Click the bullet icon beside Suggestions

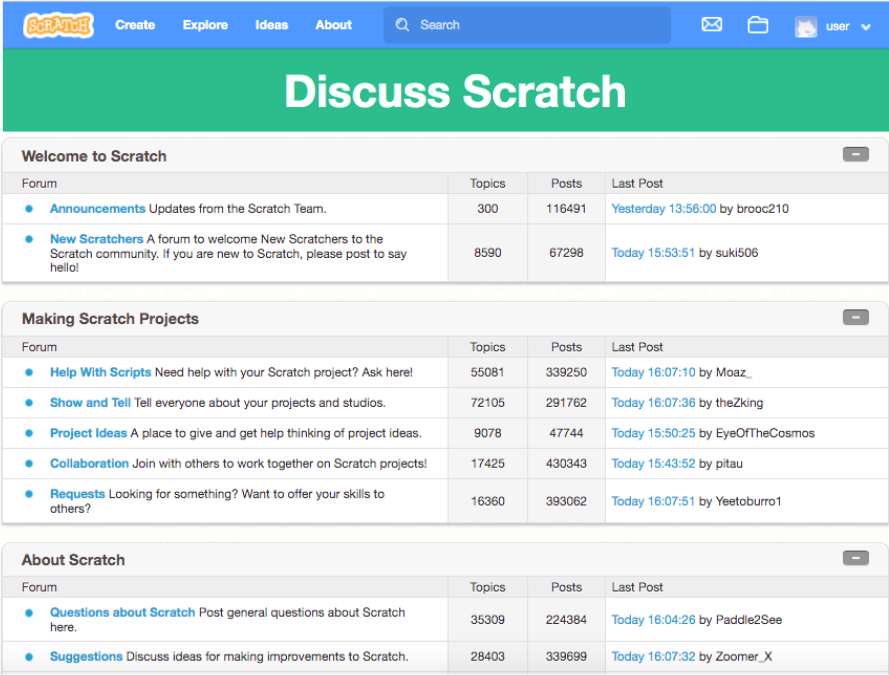click(x=29, y=657)
